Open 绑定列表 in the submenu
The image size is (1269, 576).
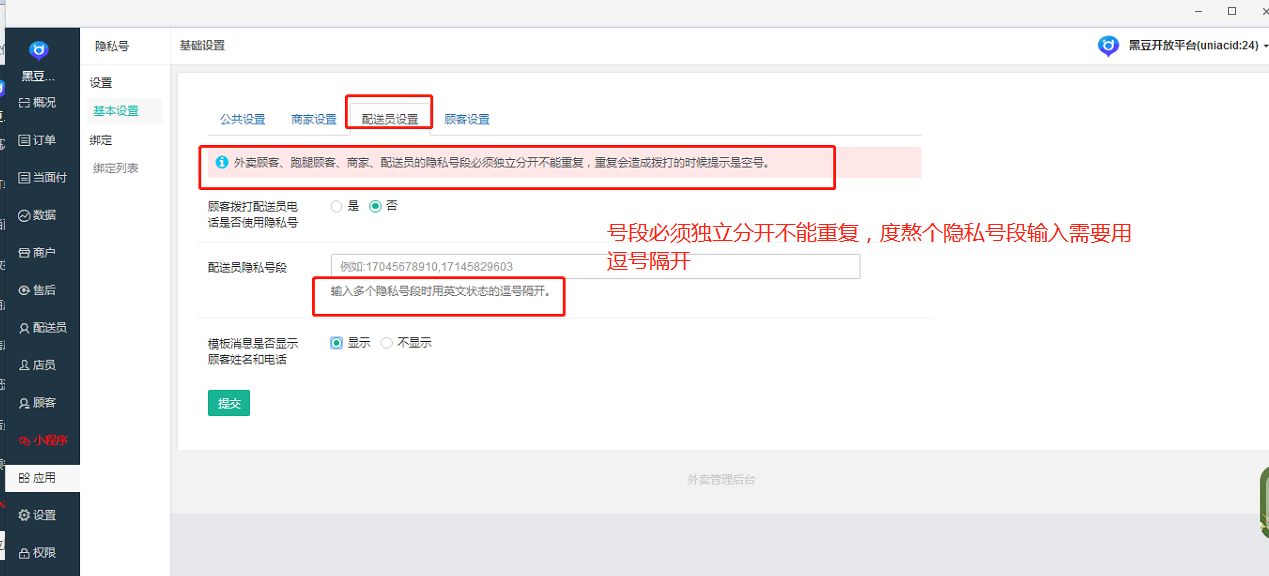[116, 168]
